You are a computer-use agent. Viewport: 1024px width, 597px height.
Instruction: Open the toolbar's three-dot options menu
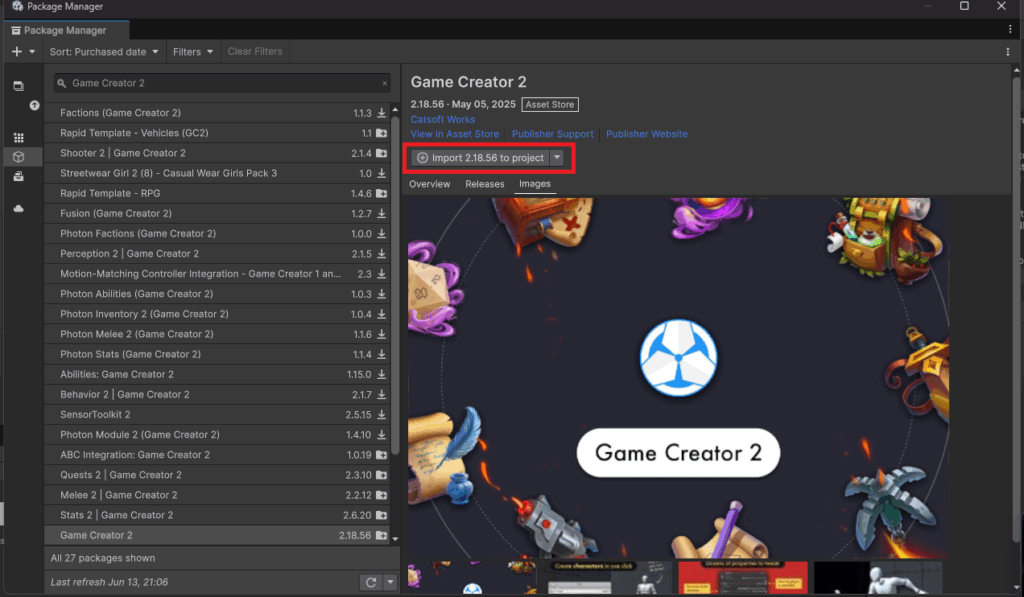(1008, 52)
